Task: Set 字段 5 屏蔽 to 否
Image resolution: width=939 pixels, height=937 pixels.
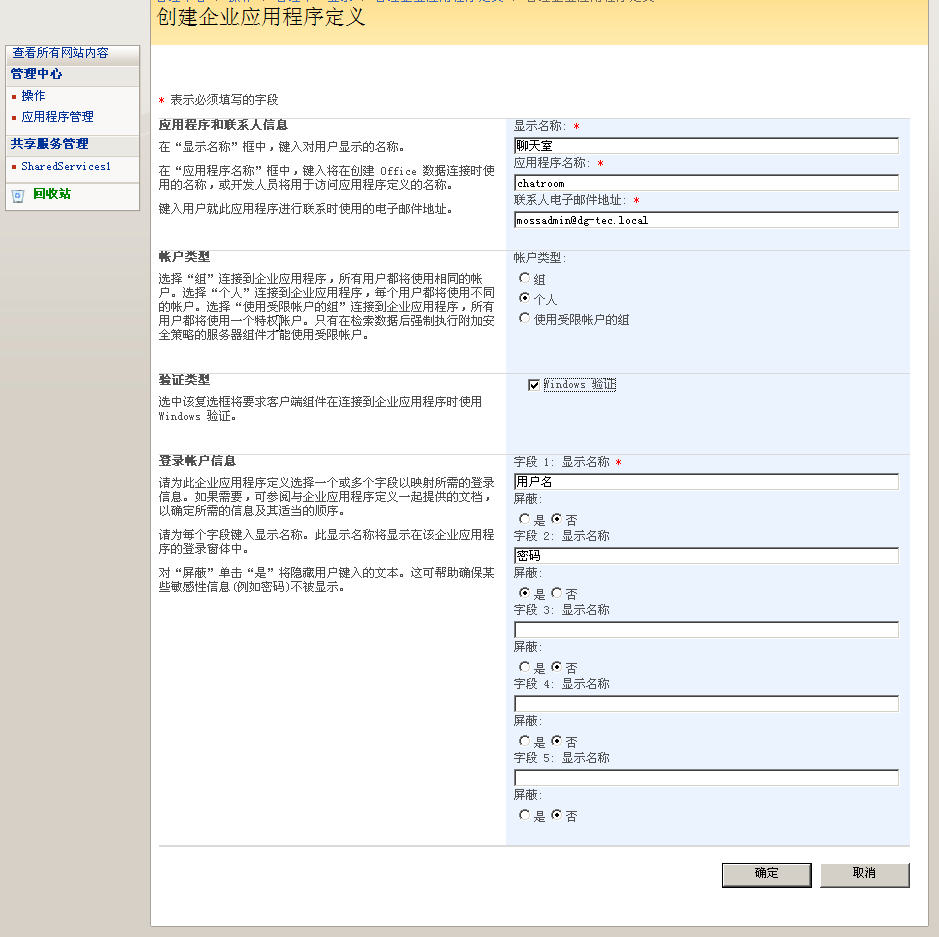Action: 556,815
